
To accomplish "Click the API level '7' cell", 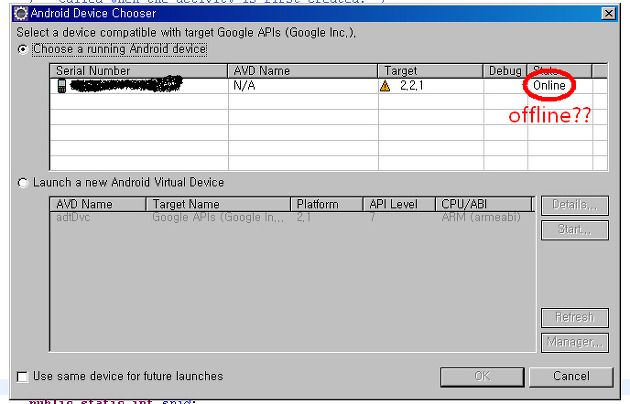I will [372, 217].
